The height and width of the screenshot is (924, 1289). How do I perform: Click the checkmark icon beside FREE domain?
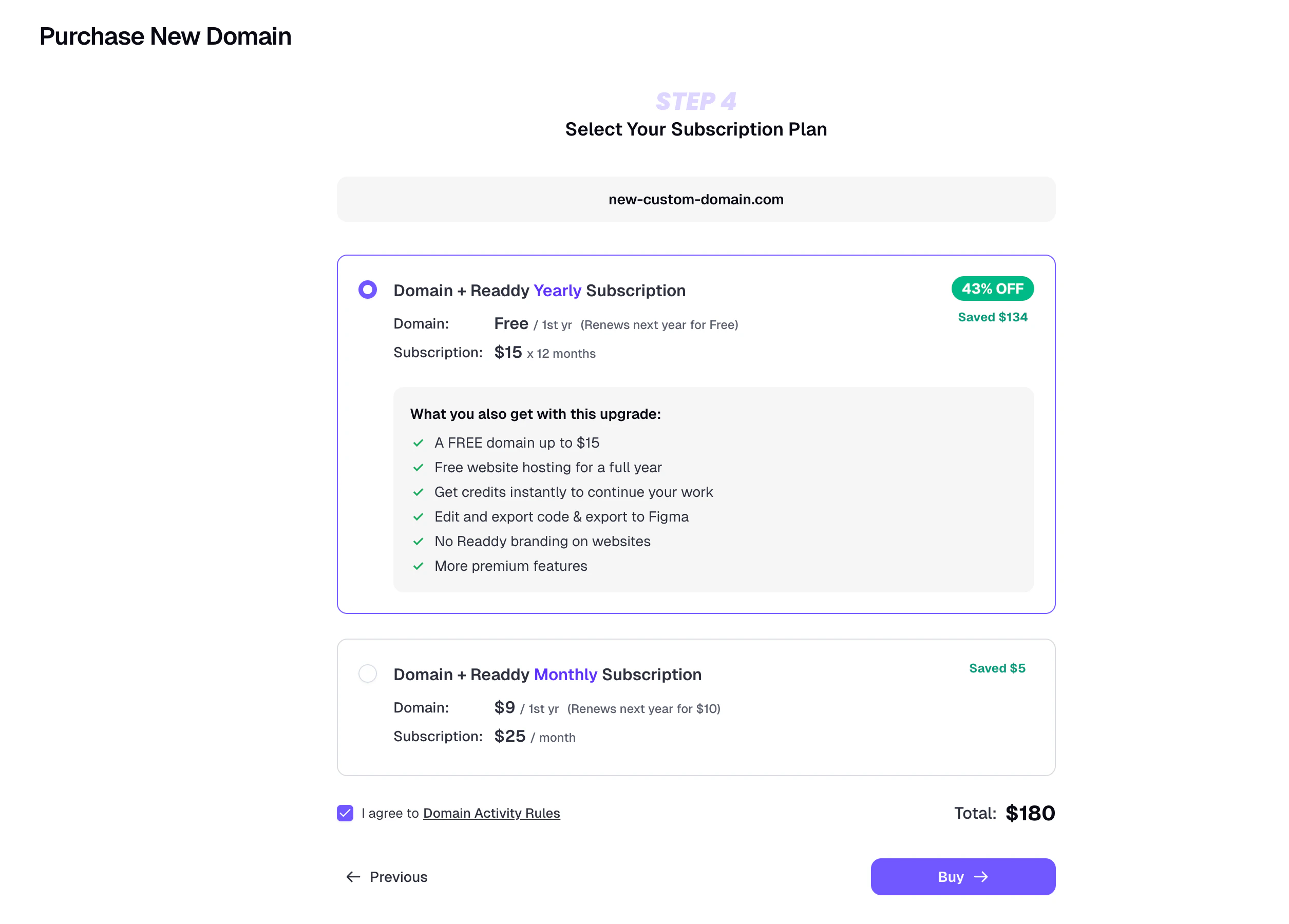419,442
